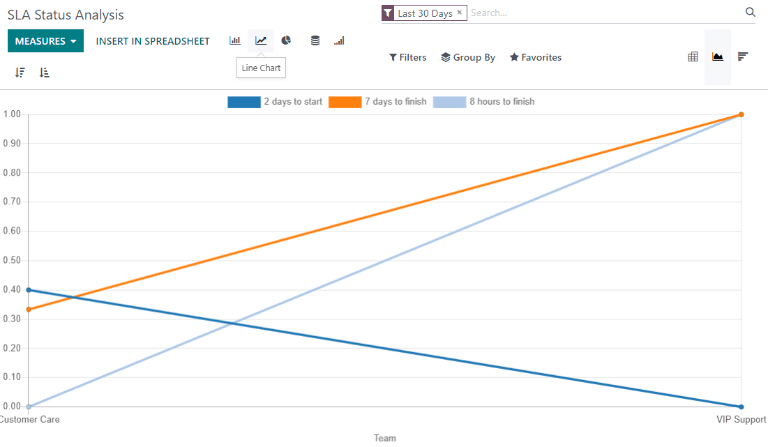Image resolution: width=768 pixels, height=447 pixels.
Task: Switch to the pie chart view
Action: (286, 41)
